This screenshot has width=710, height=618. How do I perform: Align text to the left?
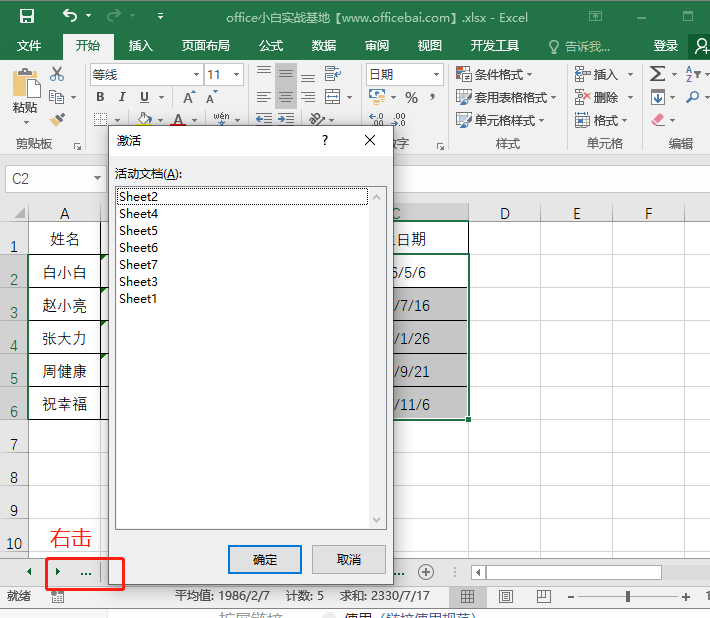[264, 97]
